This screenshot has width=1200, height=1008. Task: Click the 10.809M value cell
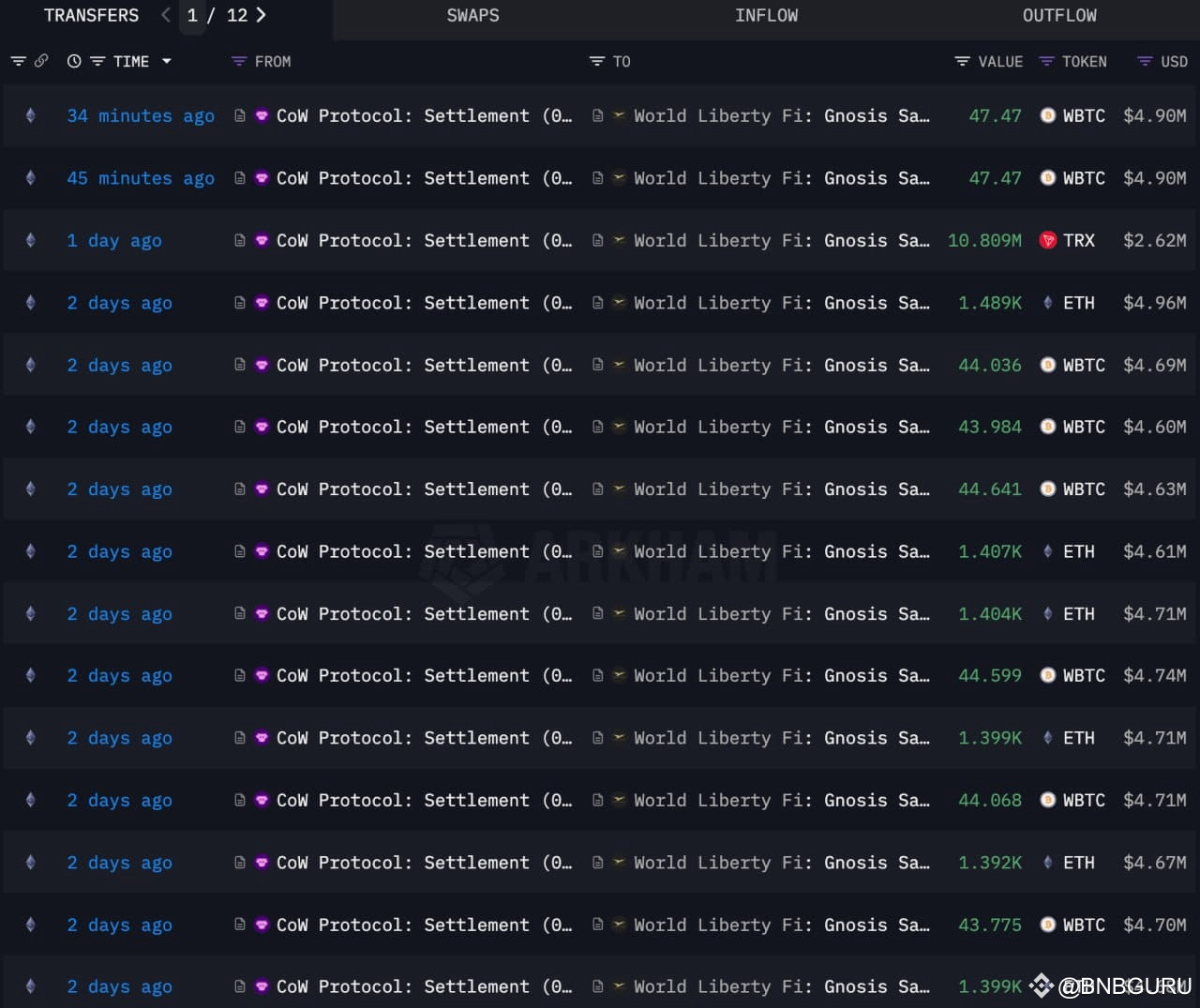(x=984, y=240)
